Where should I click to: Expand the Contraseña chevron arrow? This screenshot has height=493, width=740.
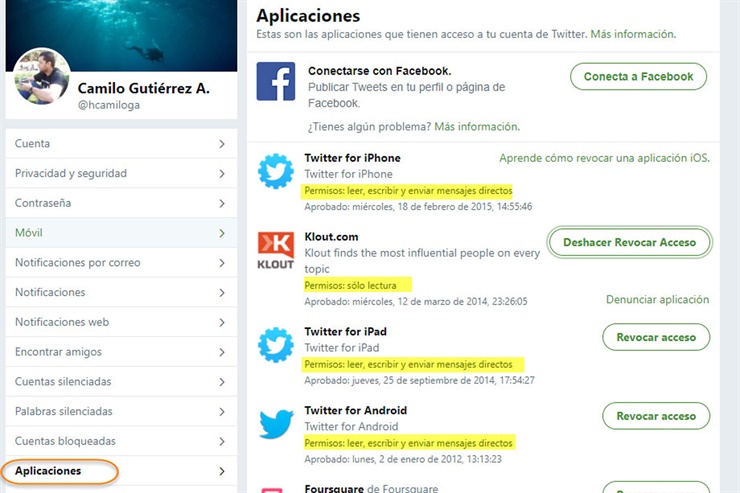point(222,203)
